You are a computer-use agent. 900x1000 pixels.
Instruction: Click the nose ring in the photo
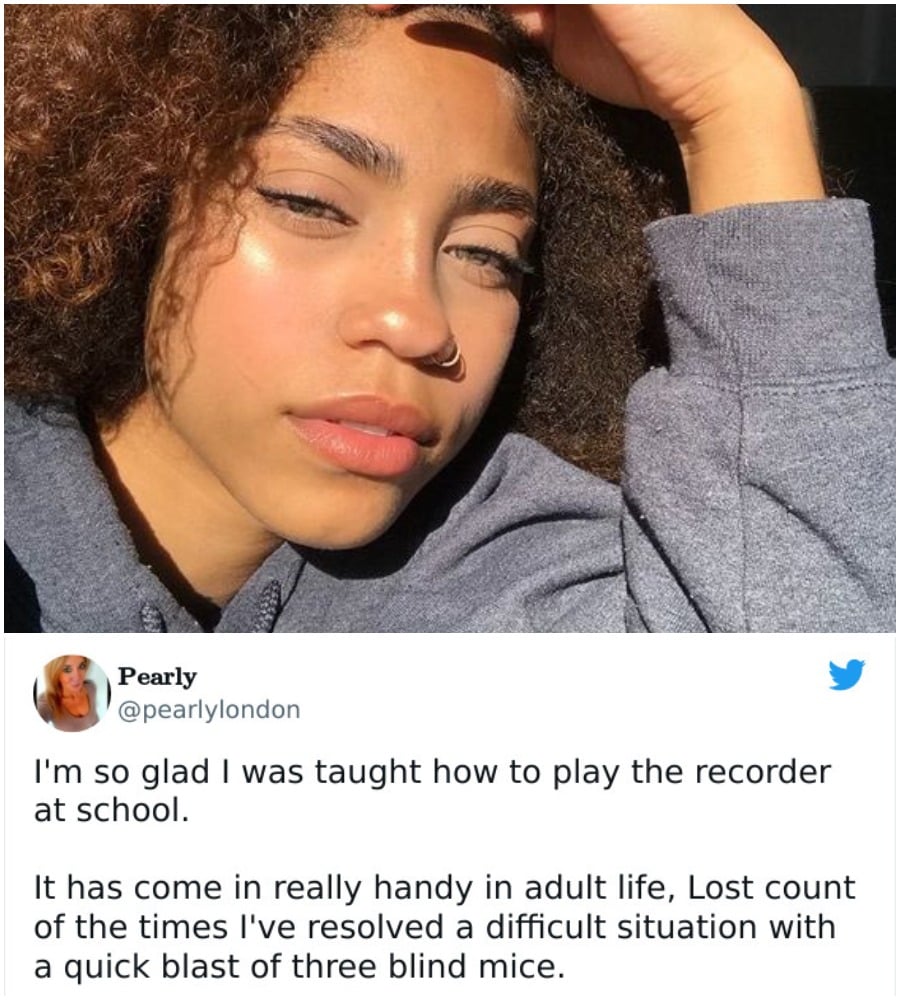(447, 358)
